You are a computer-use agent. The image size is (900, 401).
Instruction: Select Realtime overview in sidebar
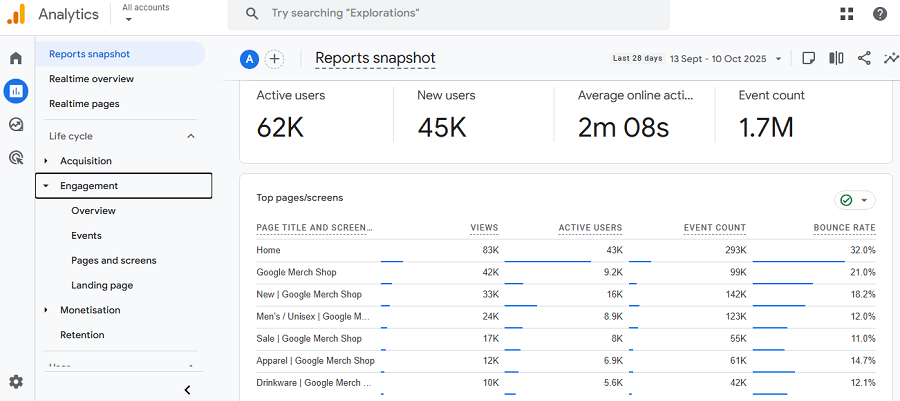coord(91,79)
